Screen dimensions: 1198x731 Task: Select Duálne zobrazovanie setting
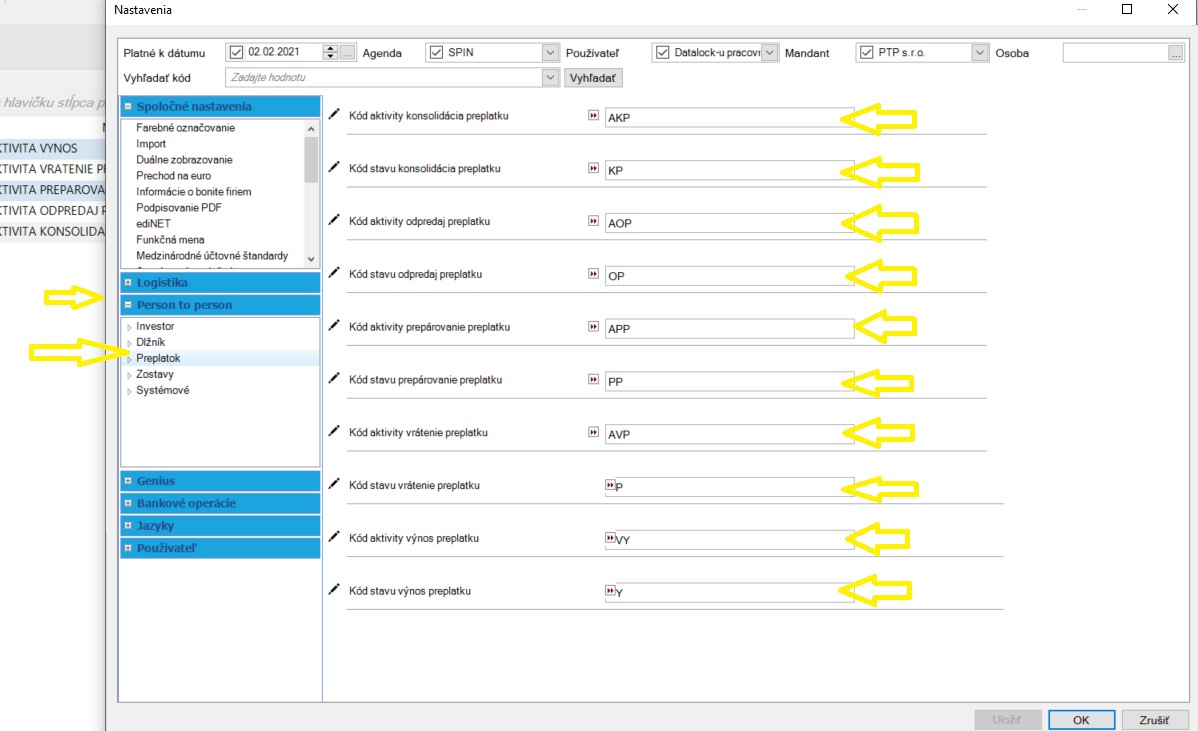pos(184,160)
